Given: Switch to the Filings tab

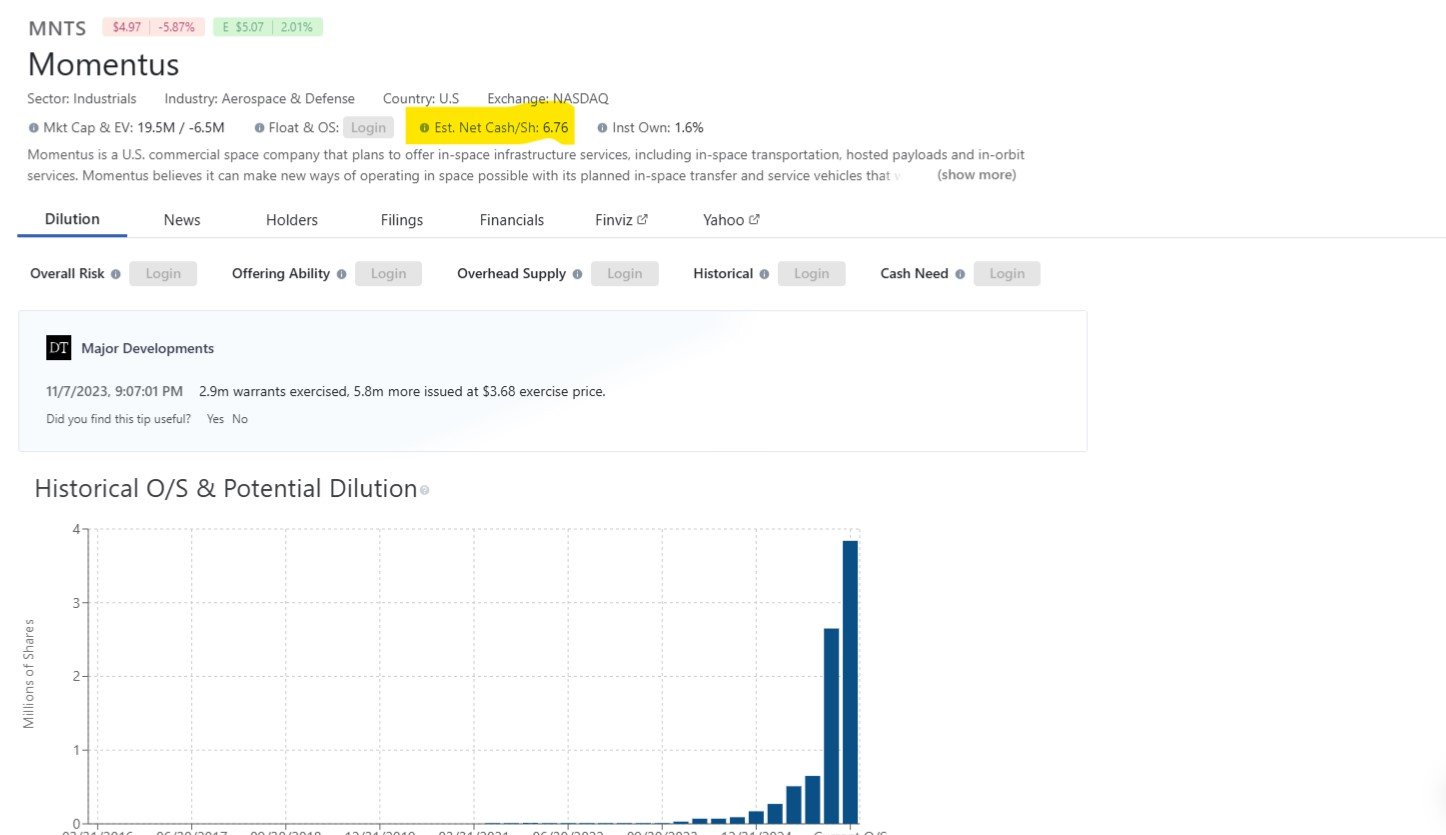Looking at the screenshot, I should tap(402, 220).
